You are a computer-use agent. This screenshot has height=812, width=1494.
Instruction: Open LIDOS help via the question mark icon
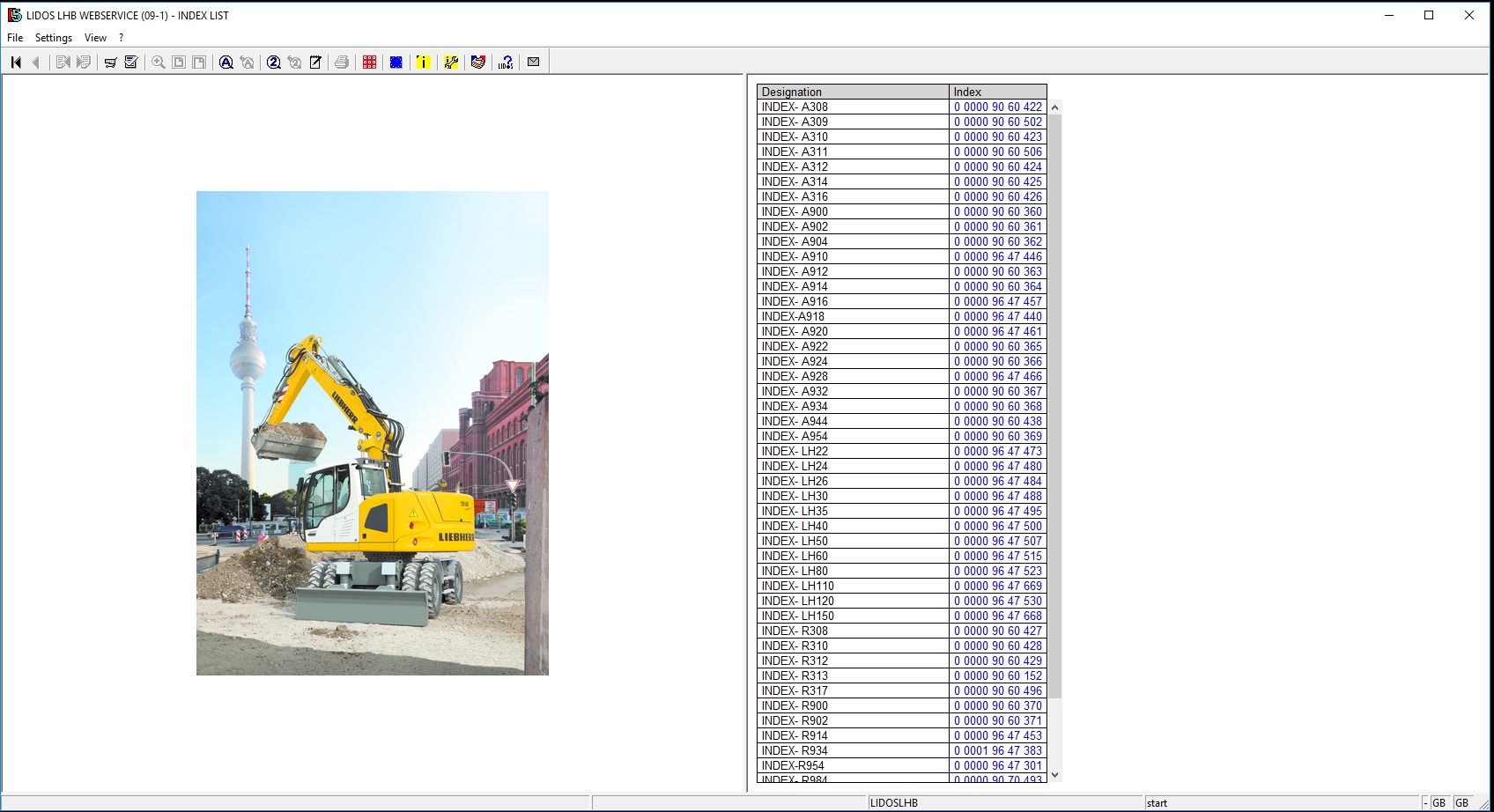505,62
